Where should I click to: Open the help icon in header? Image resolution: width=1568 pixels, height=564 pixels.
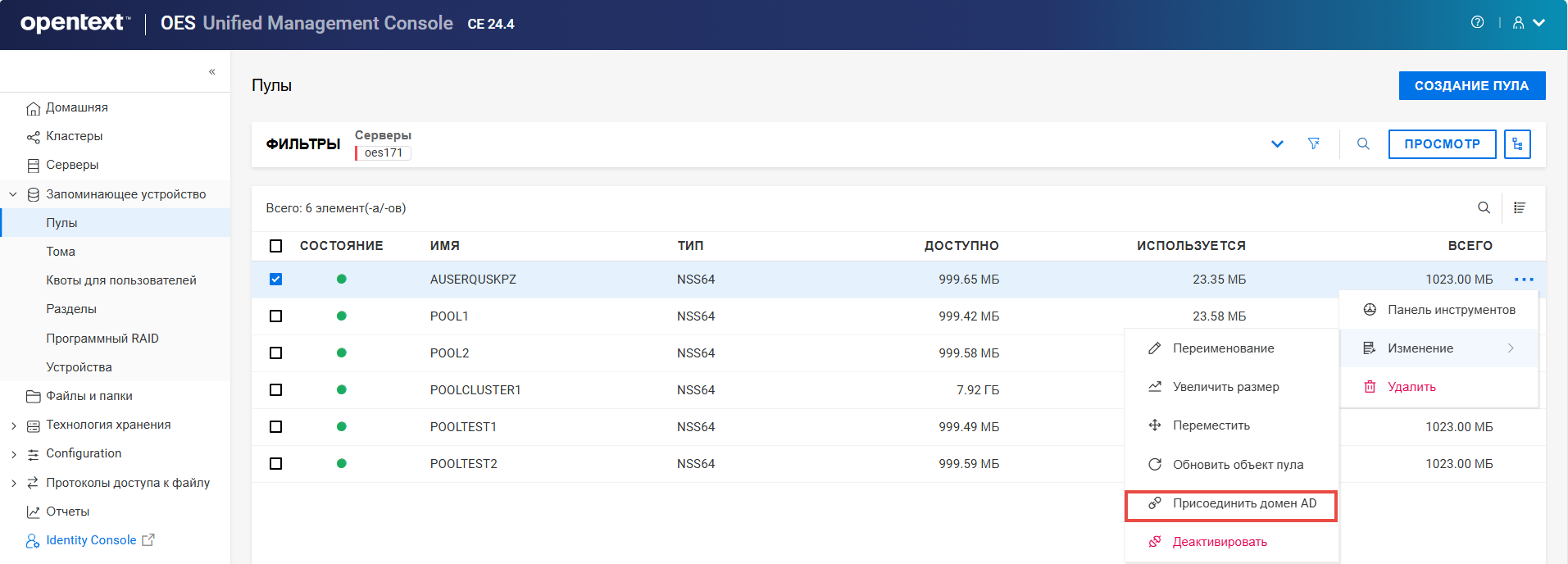coord(1477,23)
